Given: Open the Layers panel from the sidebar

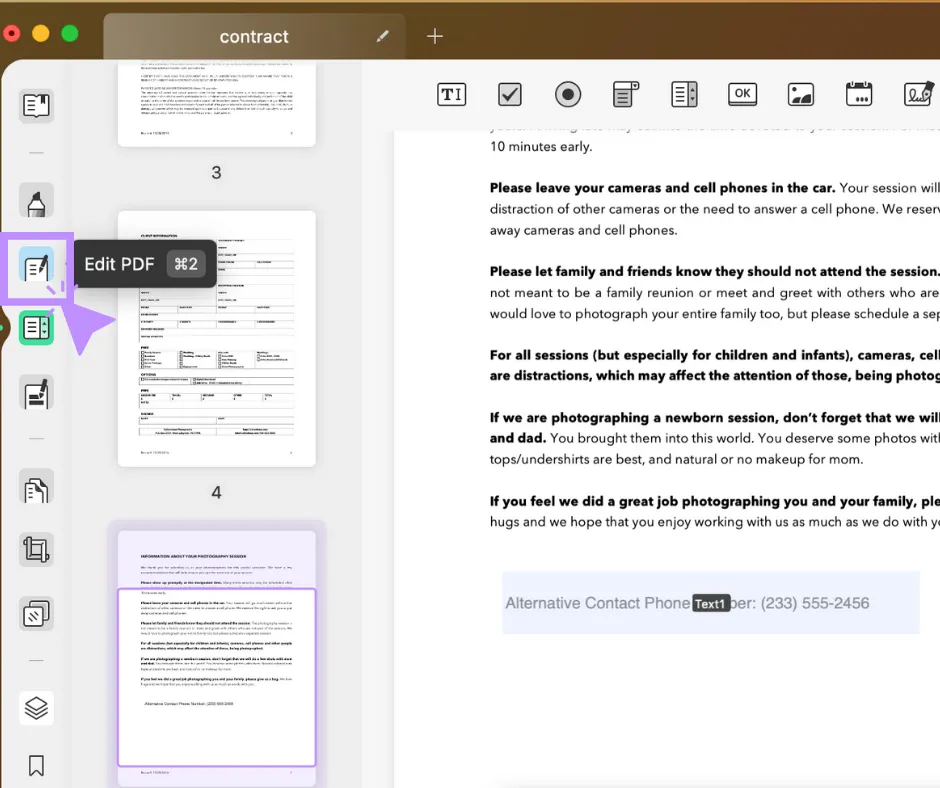Looking at the screenshot, I should coord(36,708).
